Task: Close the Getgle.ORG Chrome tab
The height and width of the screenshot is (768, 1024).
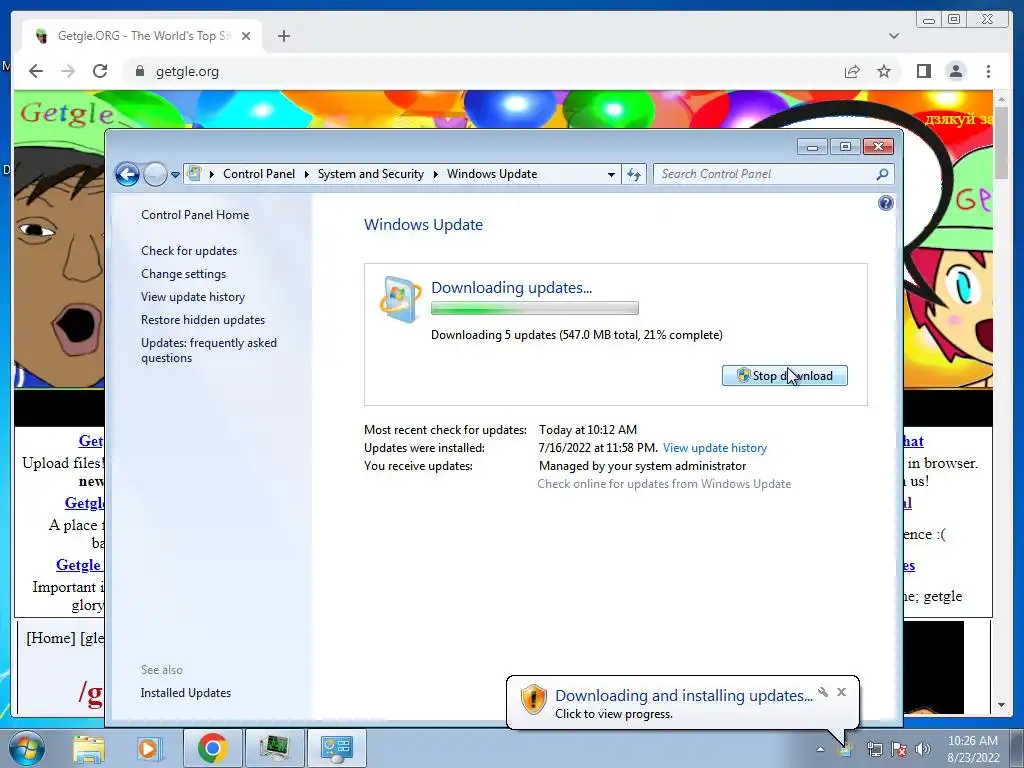Action: coord(246,36)
